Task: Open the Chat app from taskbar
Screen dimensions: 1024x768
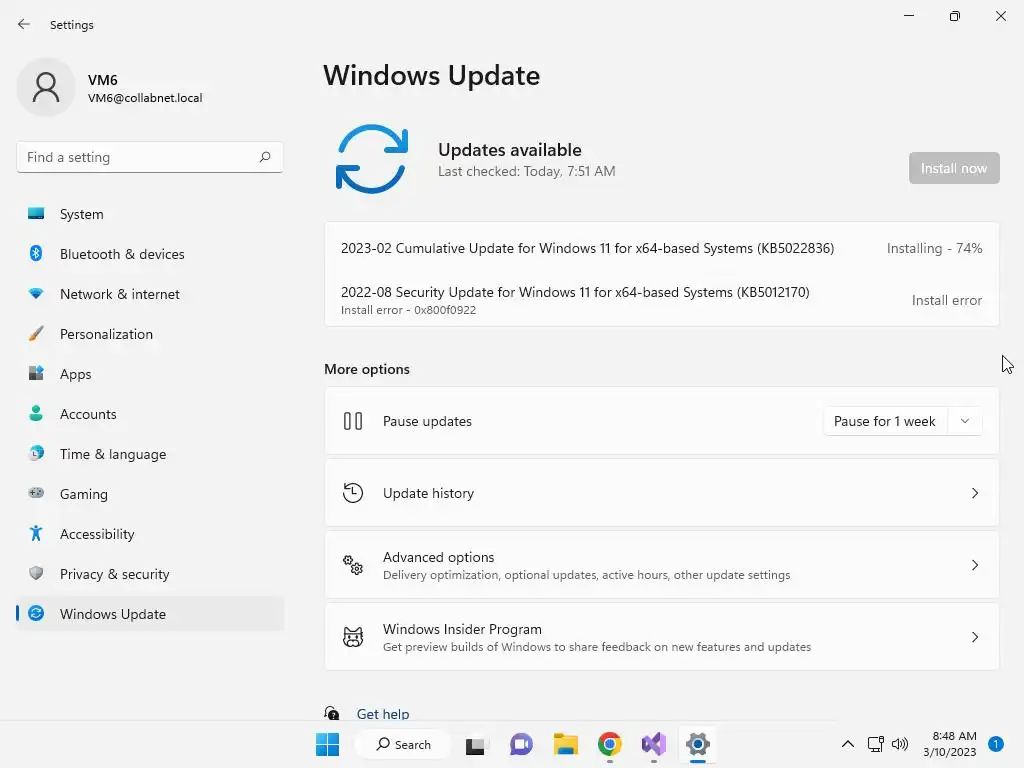Action: [x=520, y=744]
